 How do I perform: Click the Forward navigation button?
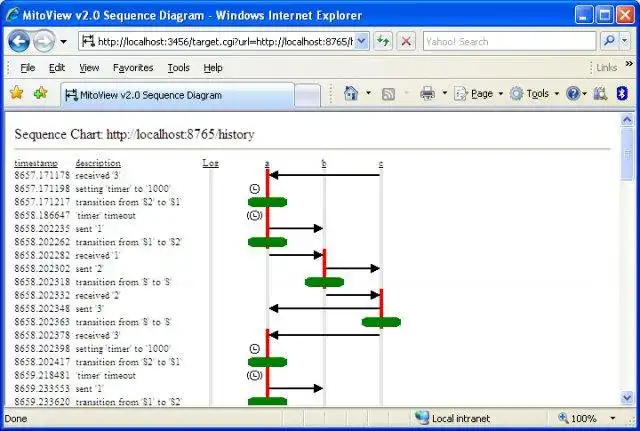click(44, 41)
